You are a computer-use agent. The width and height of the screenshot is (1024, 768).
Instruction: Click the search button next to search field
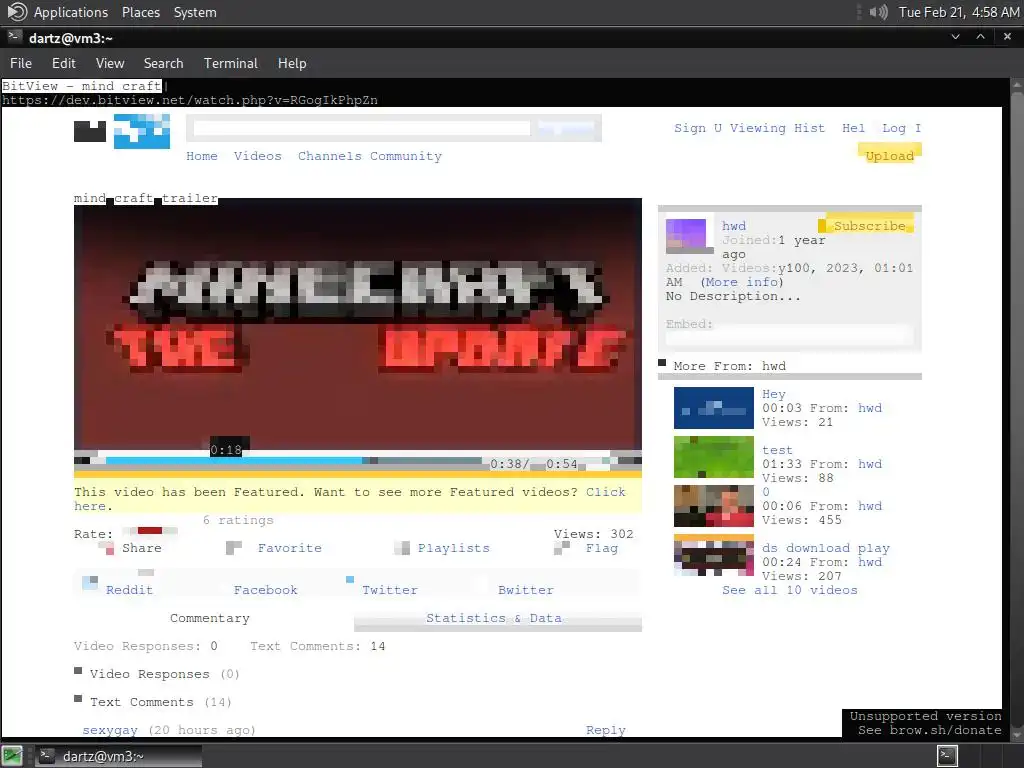[566, 128]
